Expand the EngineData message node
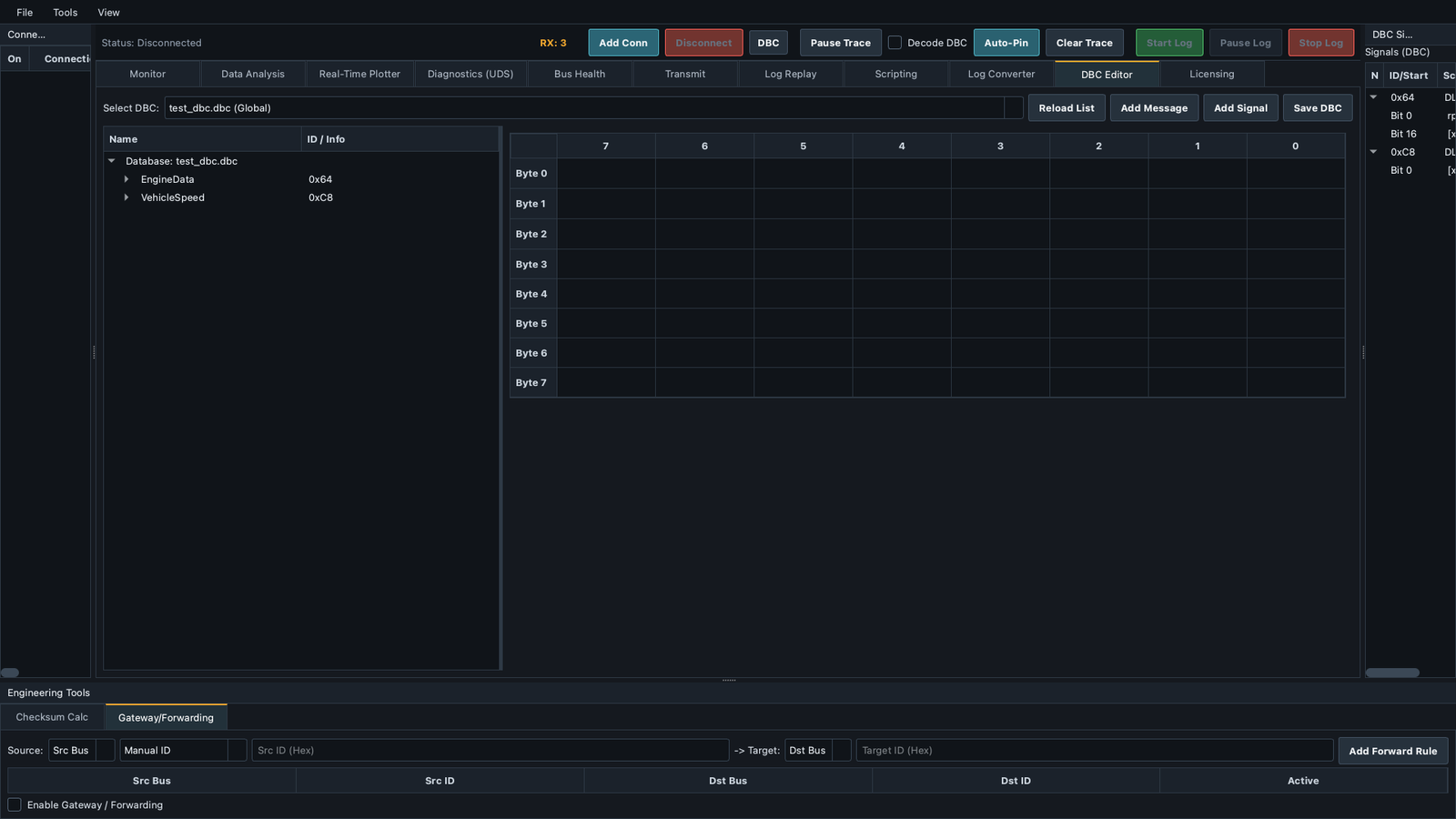The width and height of the screenshot is (1456, 819). (x=126, y=179)
